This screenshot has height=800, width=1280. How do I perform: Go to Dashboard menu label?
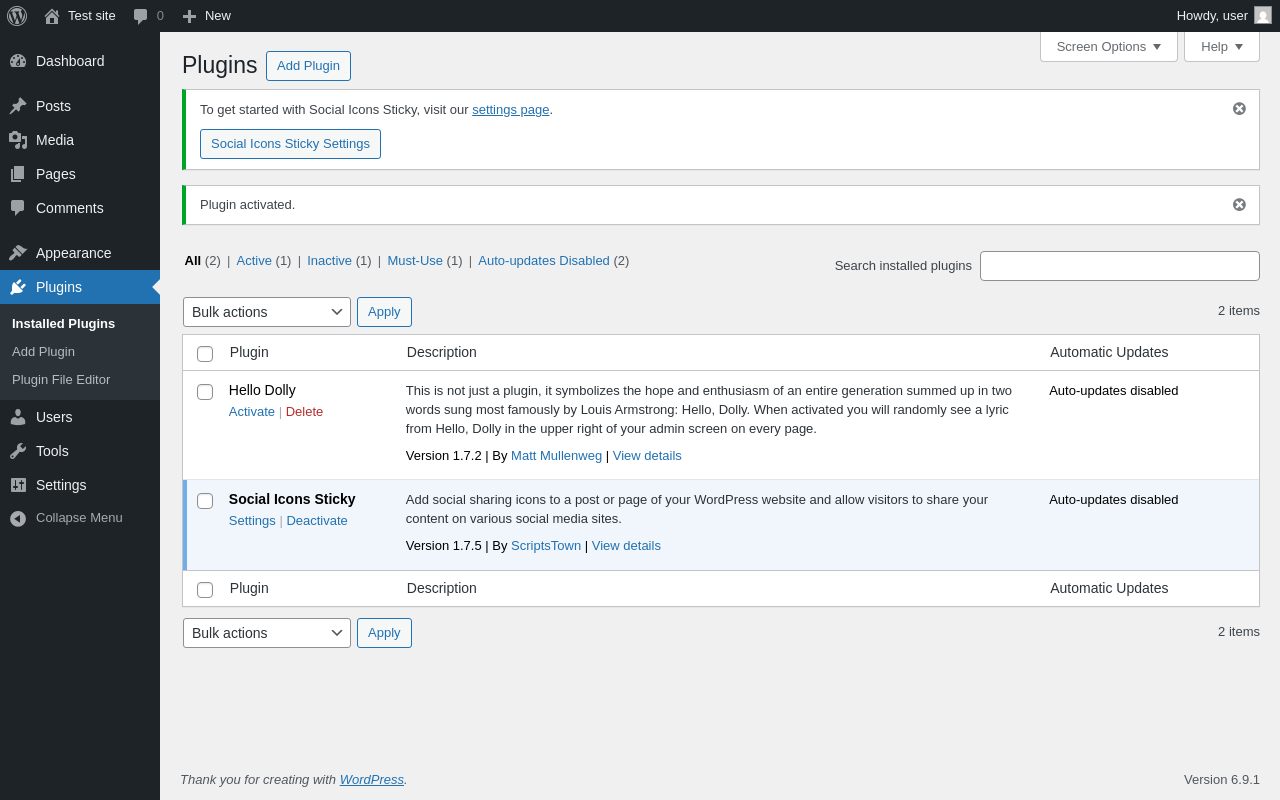[70, 61]
